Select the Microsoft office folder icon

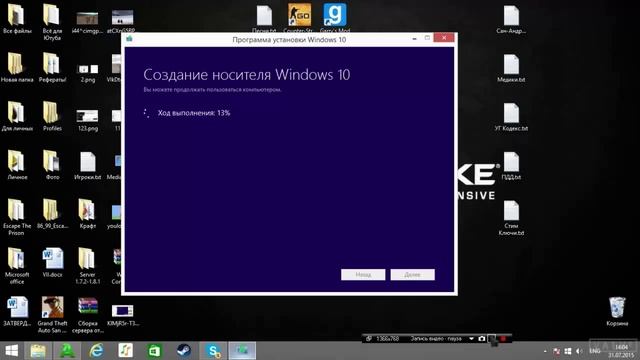pos(16,266)
